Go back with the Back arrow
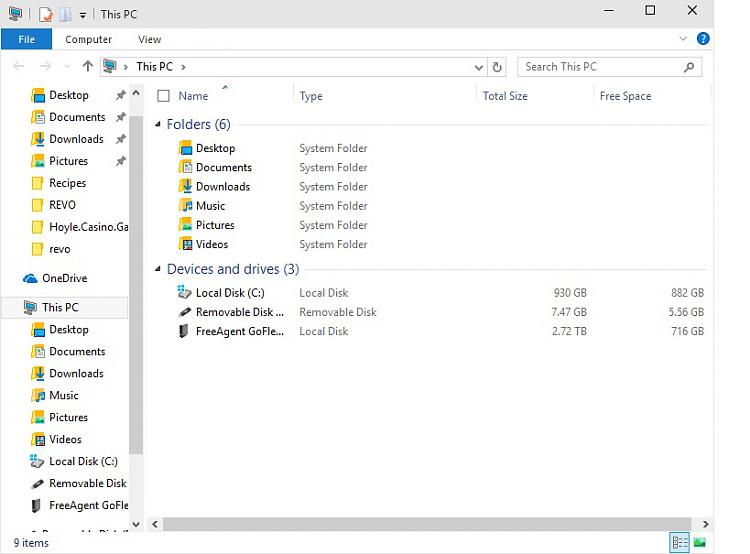Viewport: 750px width, 554px height. tap(19, 66)
